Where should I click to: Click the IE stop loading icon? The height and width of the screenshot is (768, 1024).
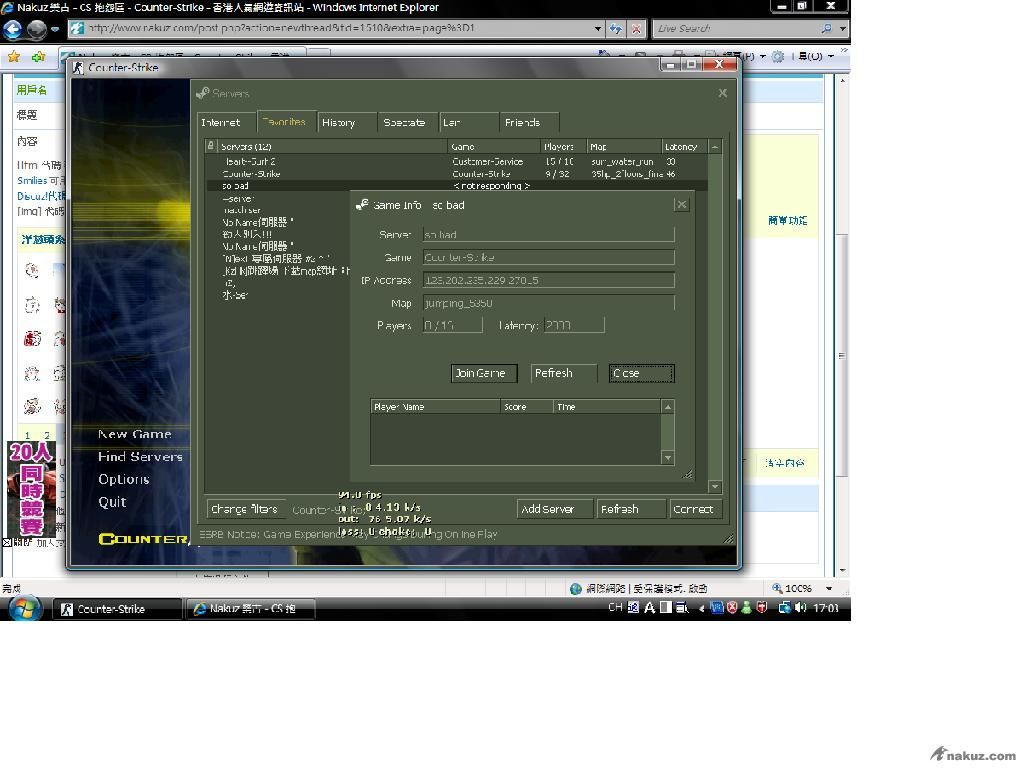tap(637, 29)
